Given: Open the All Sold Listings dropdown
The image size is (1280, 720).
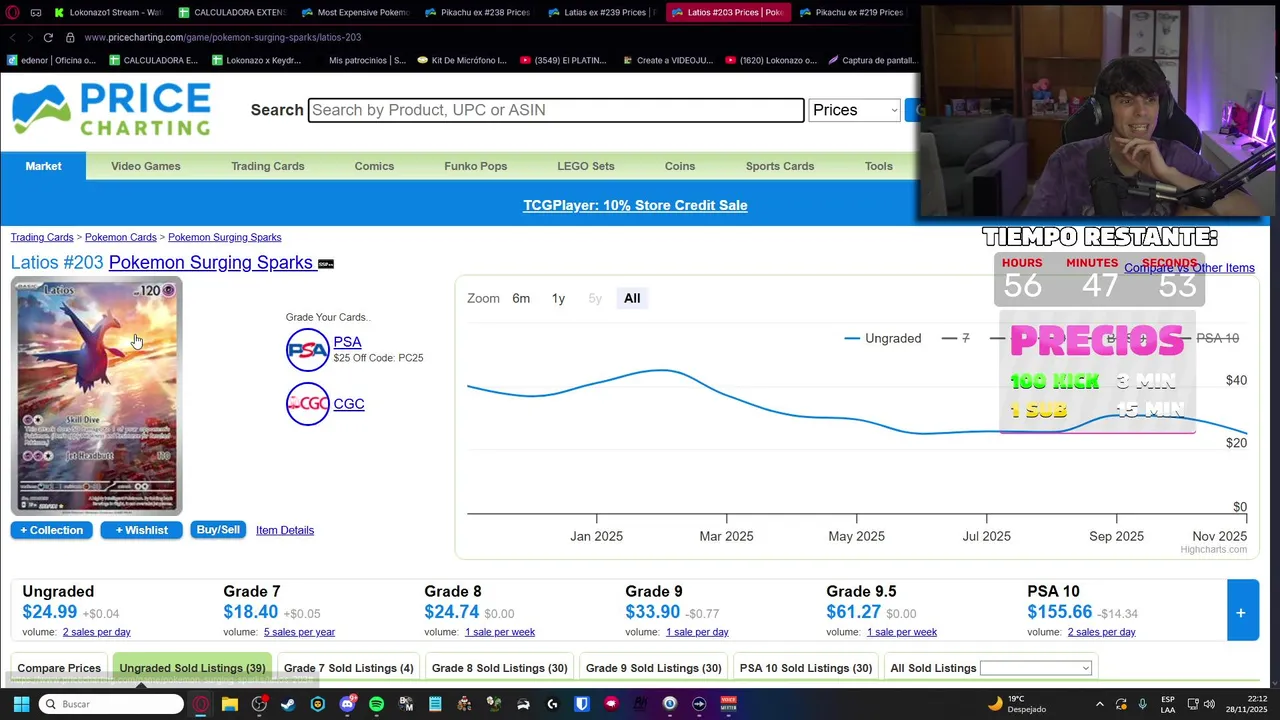Looking at the screenshot, I should pyautogui.click(x=1035, y=668).
